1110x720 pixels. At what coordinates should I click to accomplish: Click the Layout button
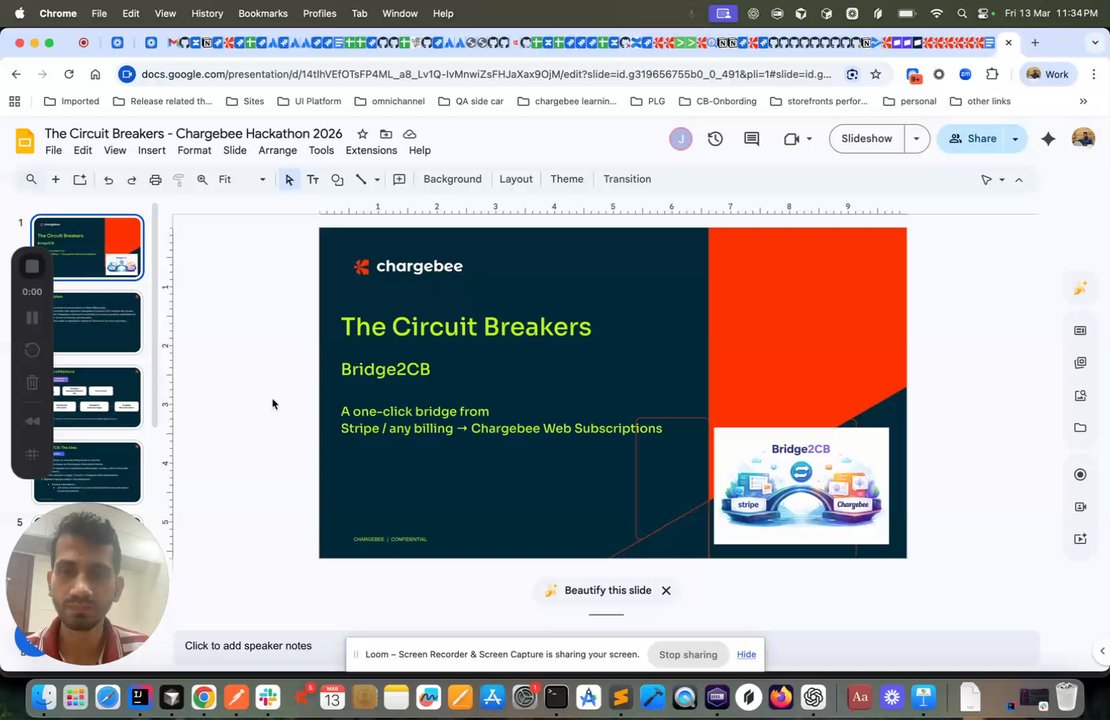tap(515, 179)
